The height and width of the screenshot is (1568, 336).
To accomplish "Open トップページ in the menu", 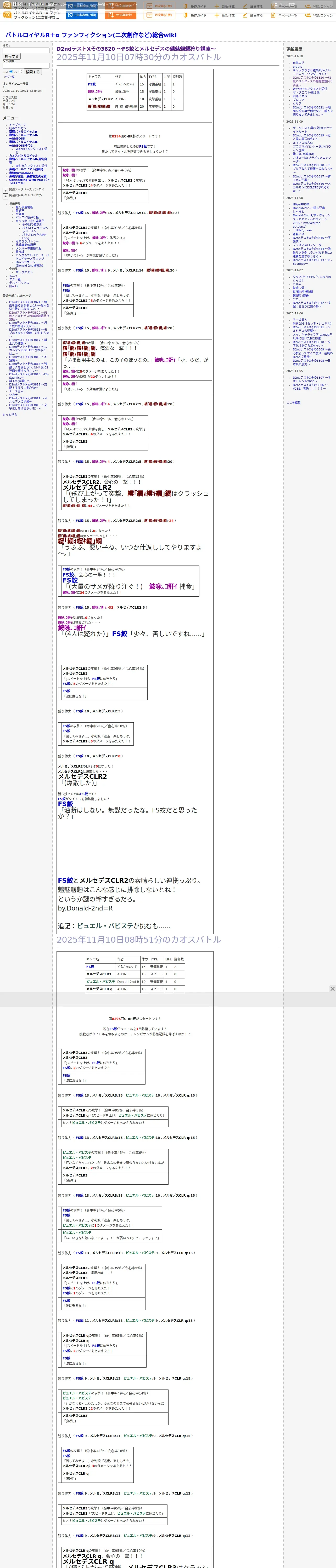I will tap(18, 125).
